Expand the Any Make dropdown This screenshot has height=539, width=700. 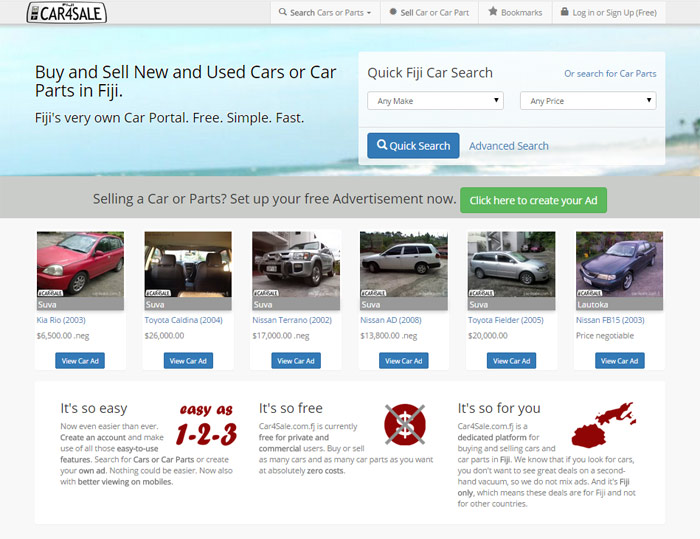[x=435, y=101]
